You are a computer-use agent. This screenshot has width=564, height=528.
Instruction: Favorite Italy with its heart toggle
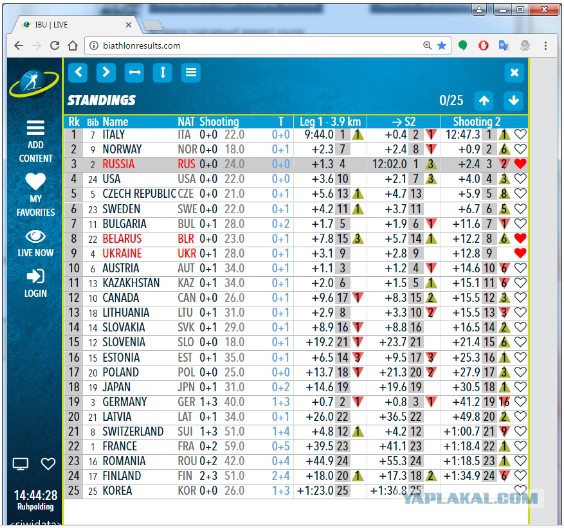pyautogui.click(x=520, y=134)
